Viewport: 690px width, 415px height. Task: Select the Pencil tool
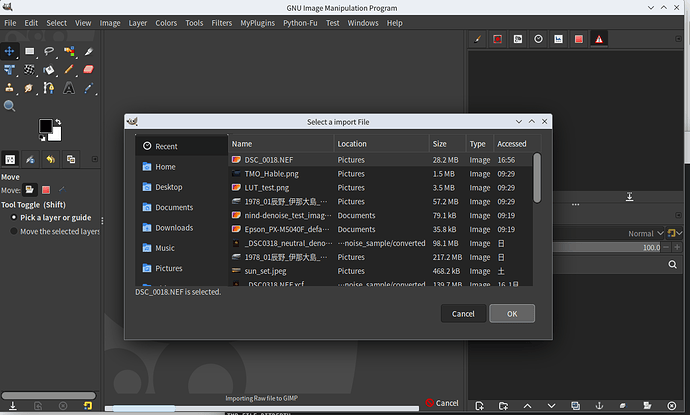[x=69, y=70]
